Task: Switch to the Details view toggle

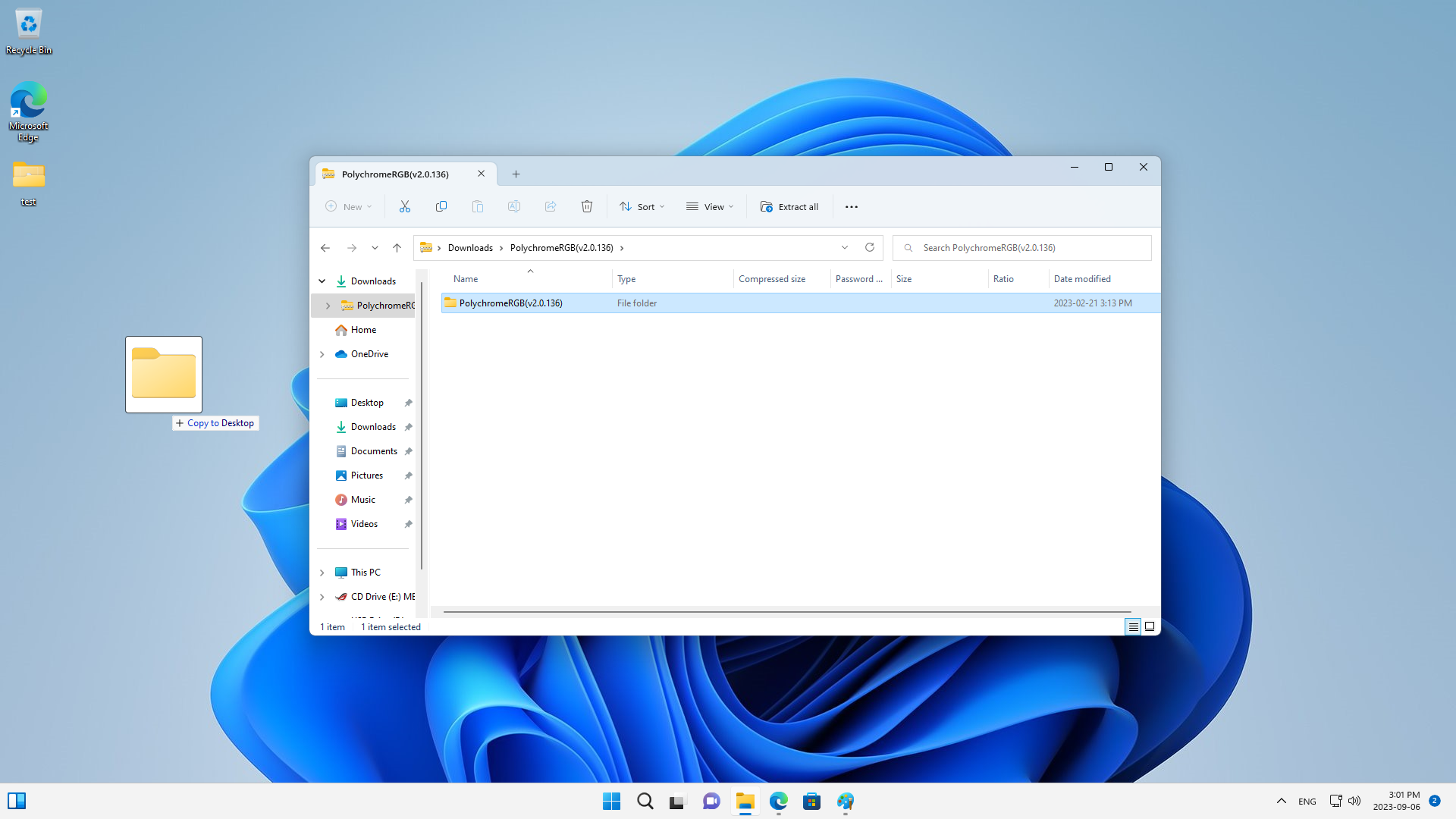Action: pos(1133,626)
